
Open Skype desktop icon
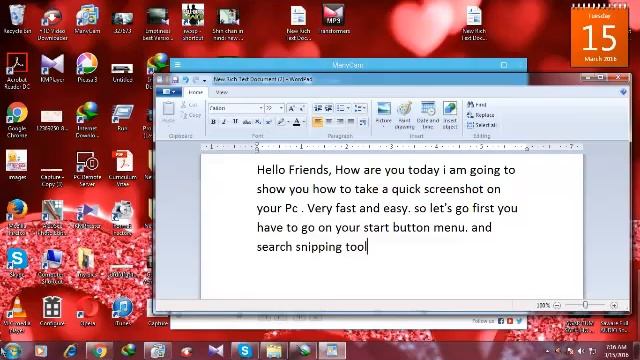tap(17, 263)
